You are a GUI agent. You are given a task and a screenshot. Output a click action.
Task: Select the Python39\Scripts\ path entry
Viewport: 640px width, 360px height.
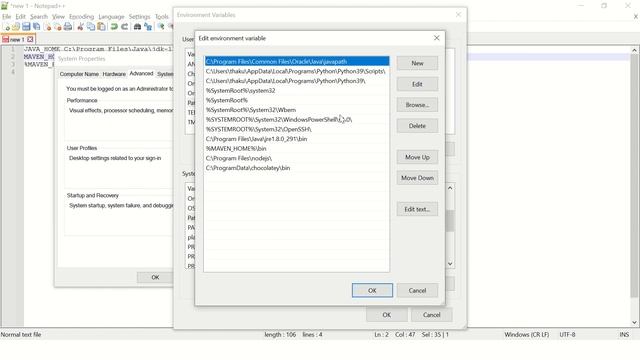(297, 71)
